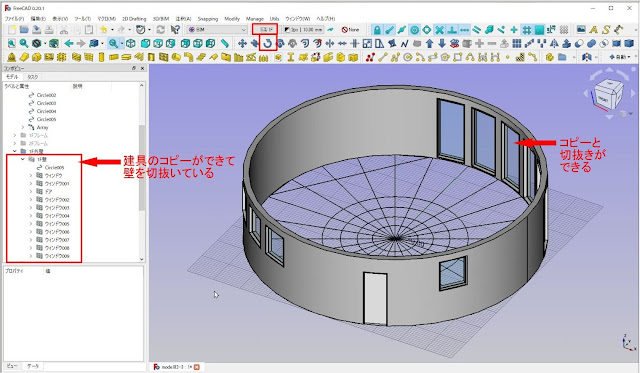Switch to the タスク tab in combo view
640x373 pixels.
point(33,77)
